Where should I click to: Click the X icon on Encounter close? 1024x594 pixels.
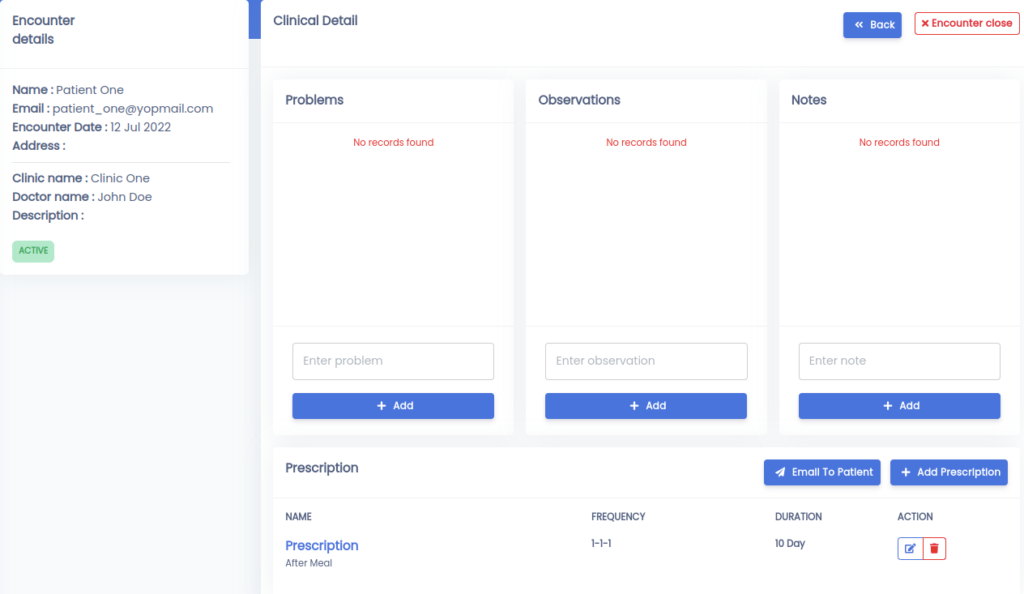925,23
